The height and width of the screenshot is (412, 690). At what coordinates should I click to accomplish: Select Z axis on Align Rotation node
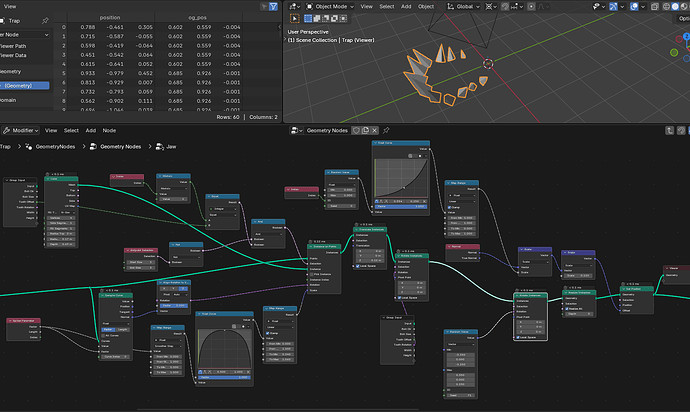(x=184, y=289)
